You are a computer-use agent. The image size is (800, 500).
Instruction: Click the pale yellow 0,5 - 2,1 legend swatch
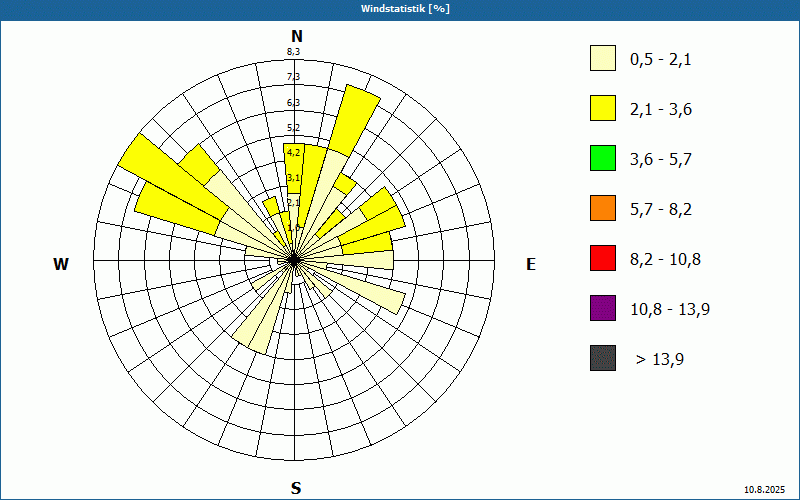[603, 58]
